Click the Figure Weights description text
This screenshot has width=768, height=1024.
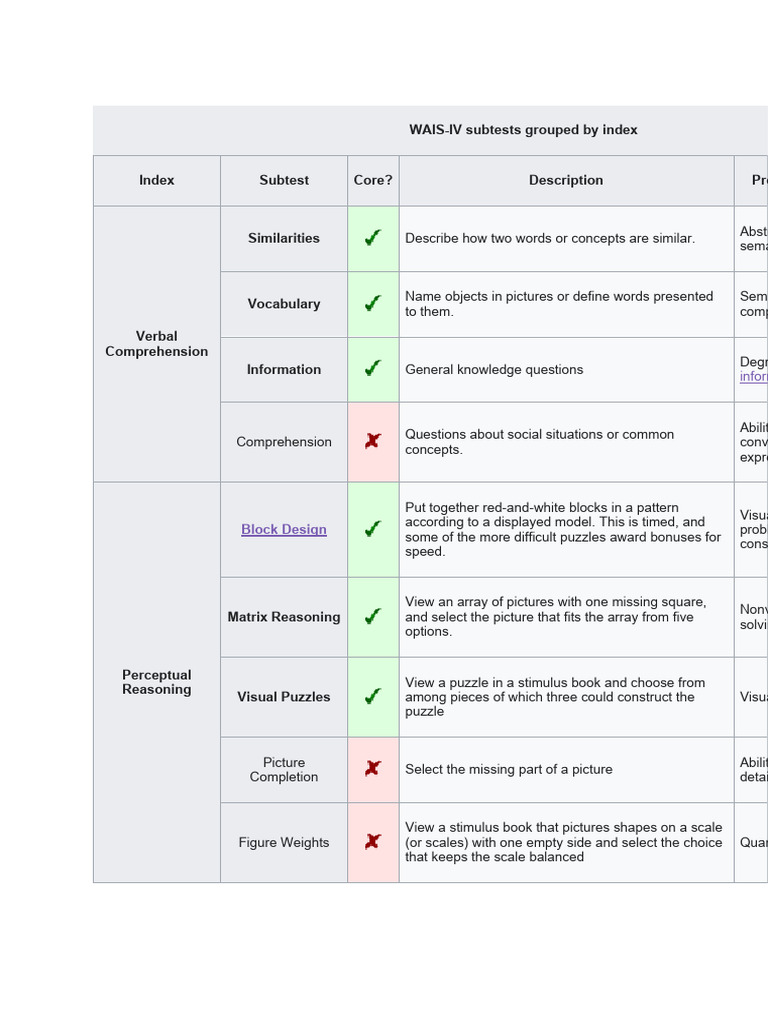click(564, 842)
